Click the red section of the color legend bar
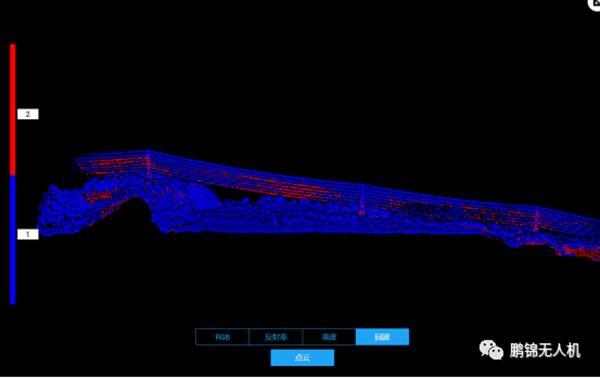Screen dimensions: 600x378 click(x=13, y=110)
